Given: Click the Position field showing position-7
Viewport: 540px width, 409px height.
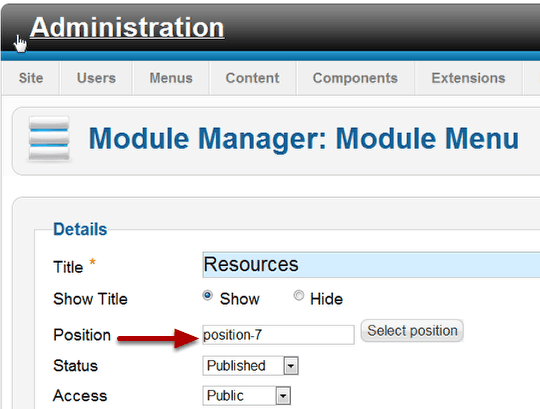Looking at the screenshot, I should point(278,335).
